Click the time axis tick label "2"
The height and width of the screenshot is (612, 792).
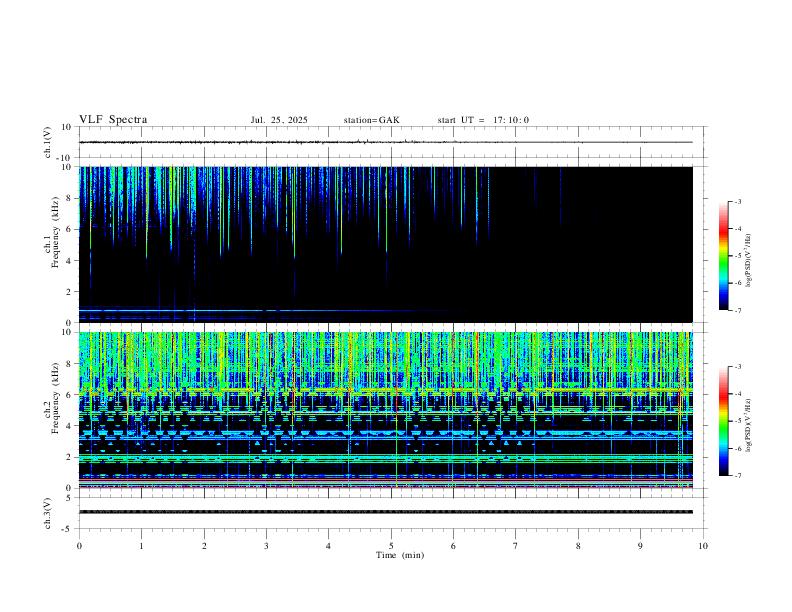pyautogui.click(x=204, y=546)
